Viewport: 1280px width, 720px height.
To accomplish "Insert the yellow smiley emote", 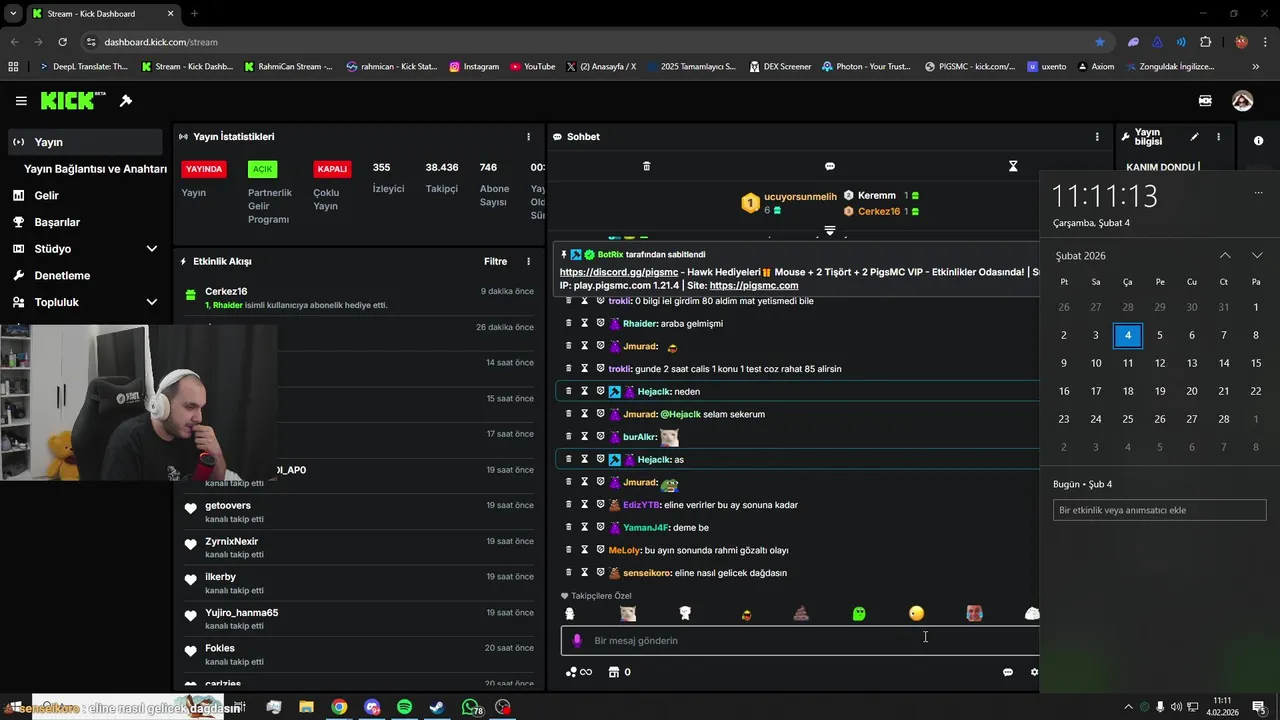I will pos(917,613).
